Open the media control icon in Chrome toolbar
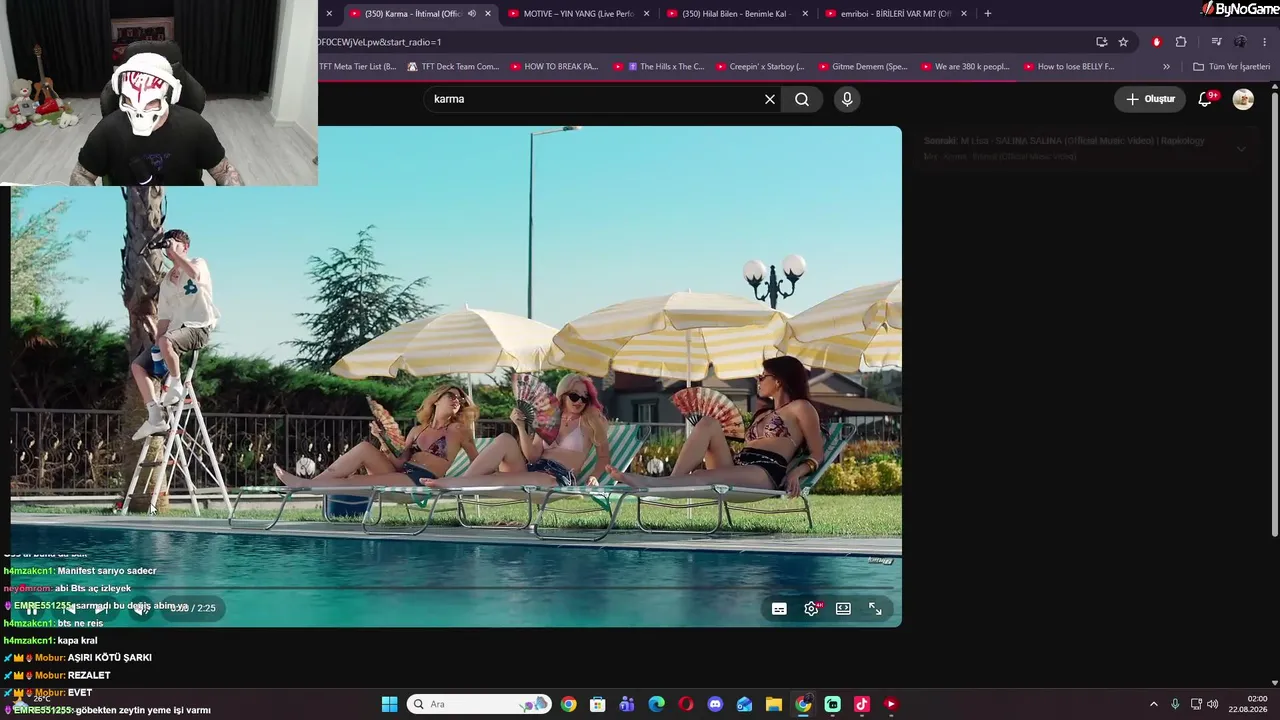 tap(1216, 42)
